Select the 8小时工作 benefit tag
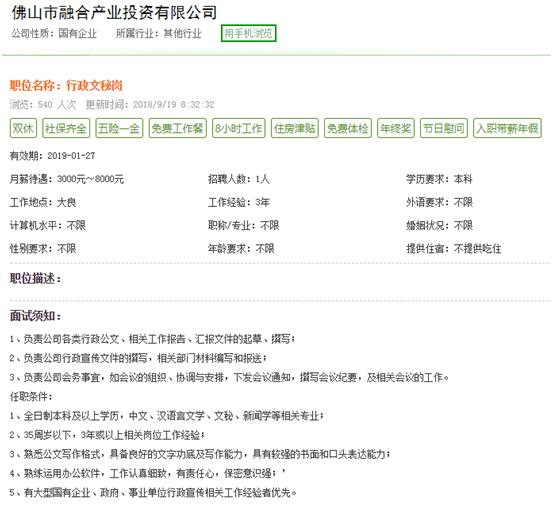Image resolution: width=553 pixels, height=516 pixels. pyautogui.click(x=239, y=128)
